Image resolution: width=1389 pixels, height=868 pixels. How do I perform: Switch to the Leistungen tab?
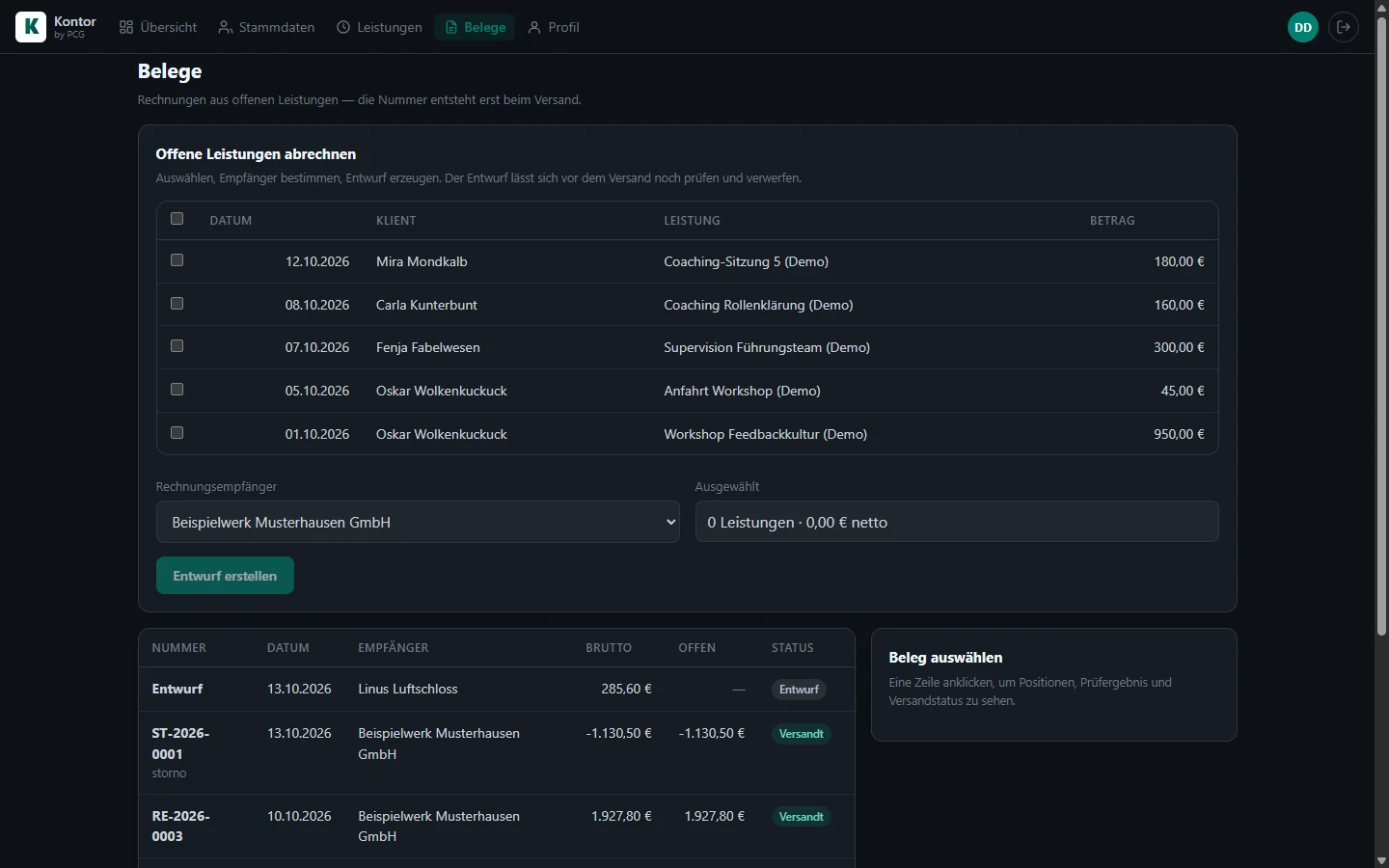pyautogui.click(x=379, y=27)
